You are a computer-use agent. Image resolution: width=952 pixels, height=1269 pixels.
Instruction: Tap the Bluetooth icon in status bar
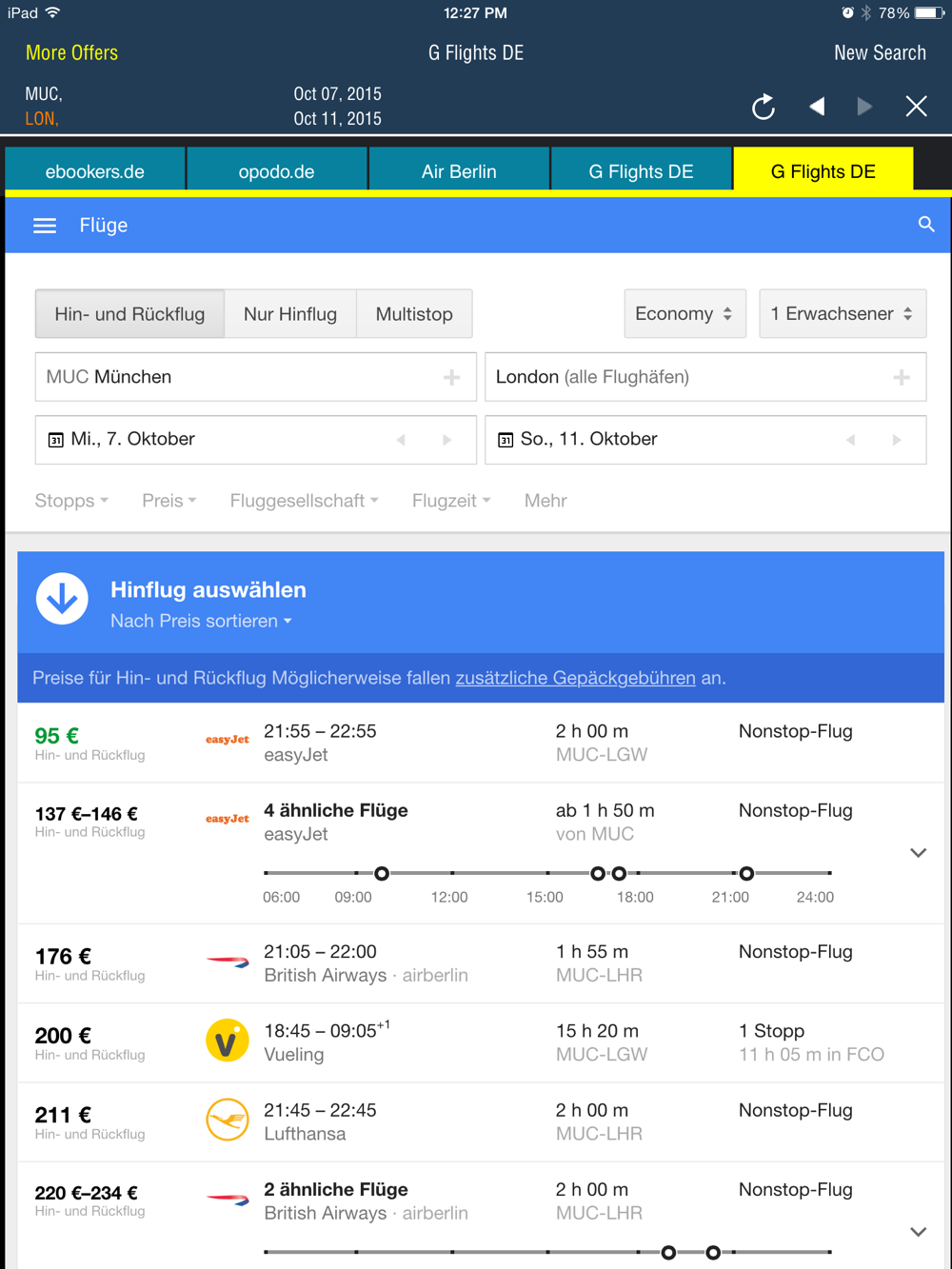click(866, 13)
